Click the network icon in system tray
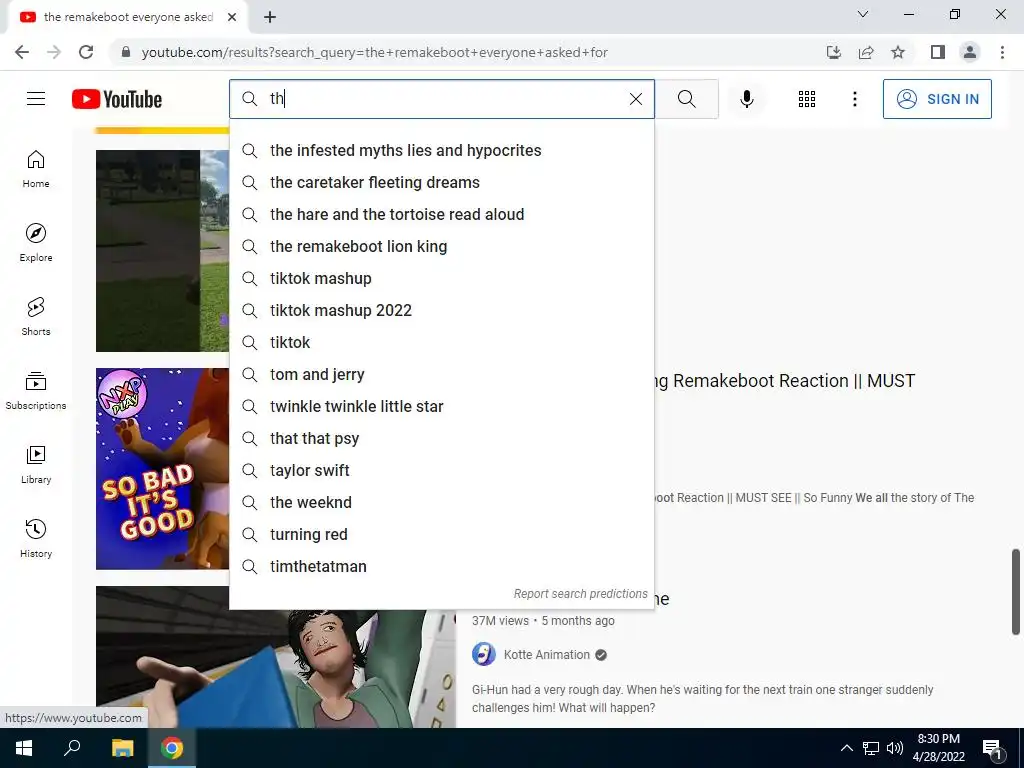The height and width of the screenshot is (768, 1024). (x=871, y=748)
